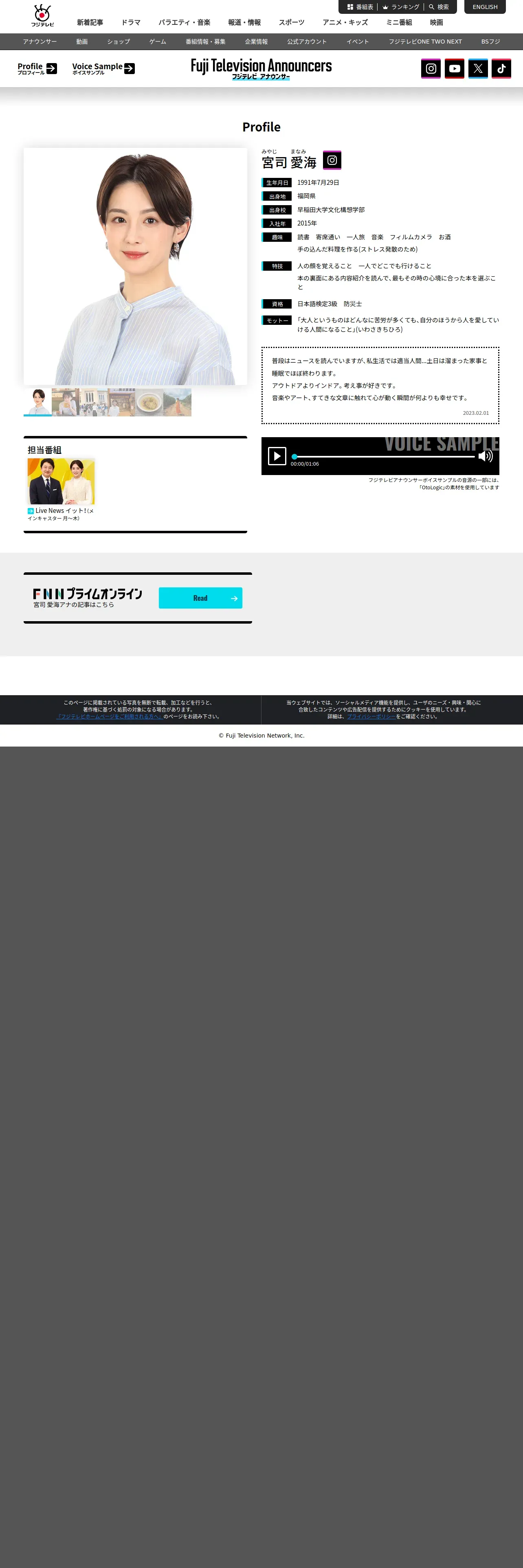Click the 1991年7月29日 birthdate text
This screenshot has height=1568, width=523.
319,183
